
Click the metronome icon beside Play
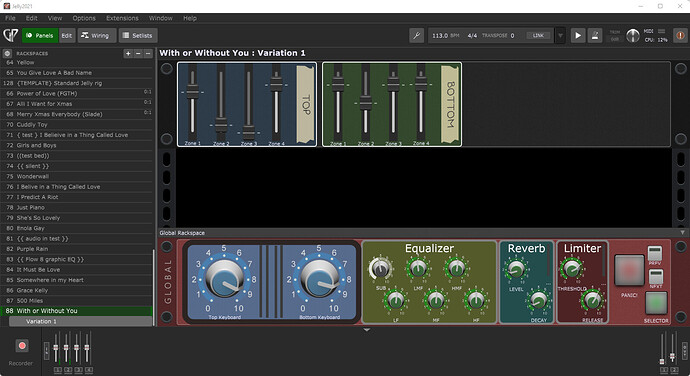click(595, 35)
